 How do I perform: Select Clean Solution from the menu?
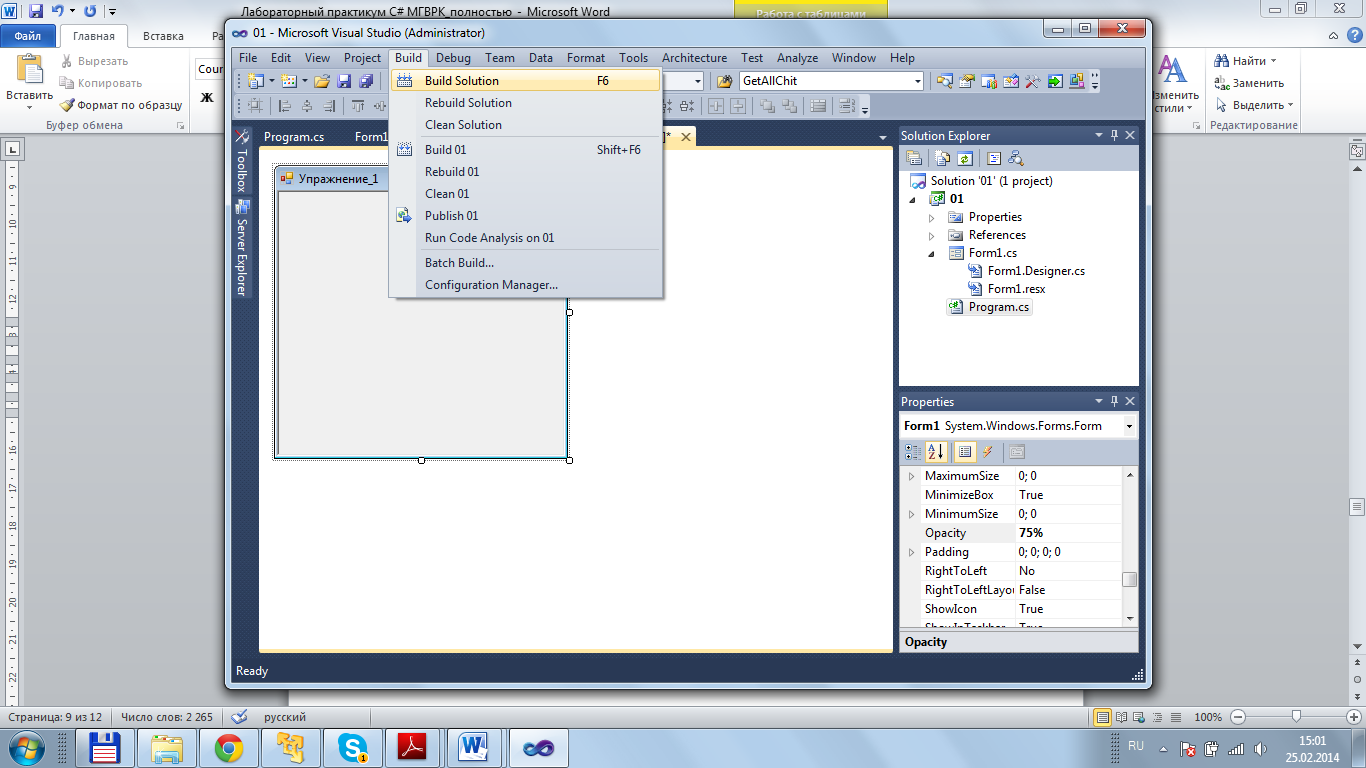[x=525, y=125]
